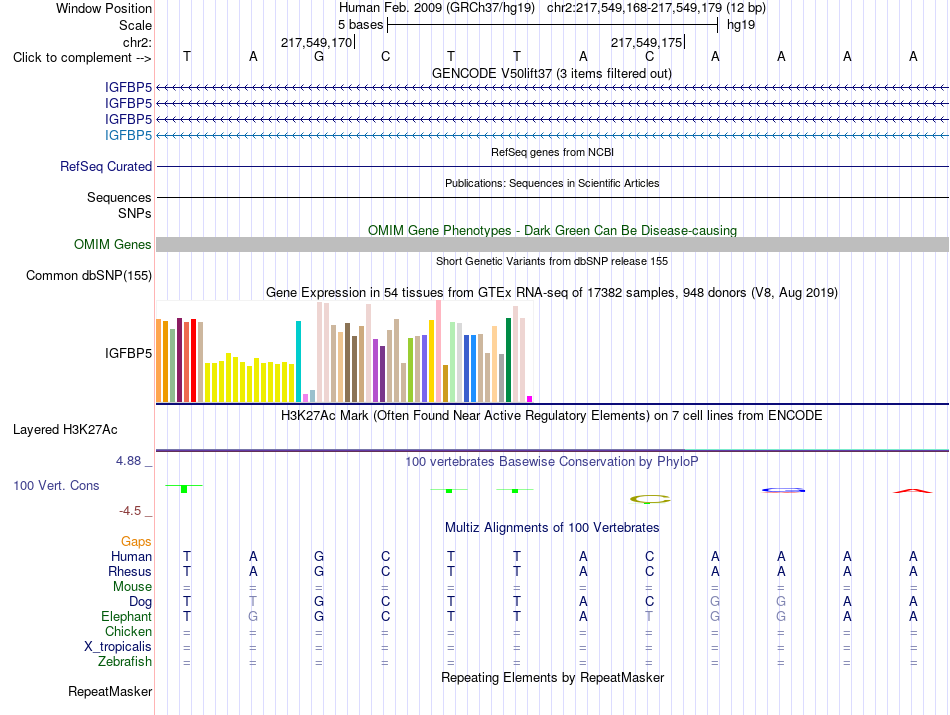The image size is (950, 715).
Task: Click the IGFBP5 GTEx expression label
Action: pos(128,353)
